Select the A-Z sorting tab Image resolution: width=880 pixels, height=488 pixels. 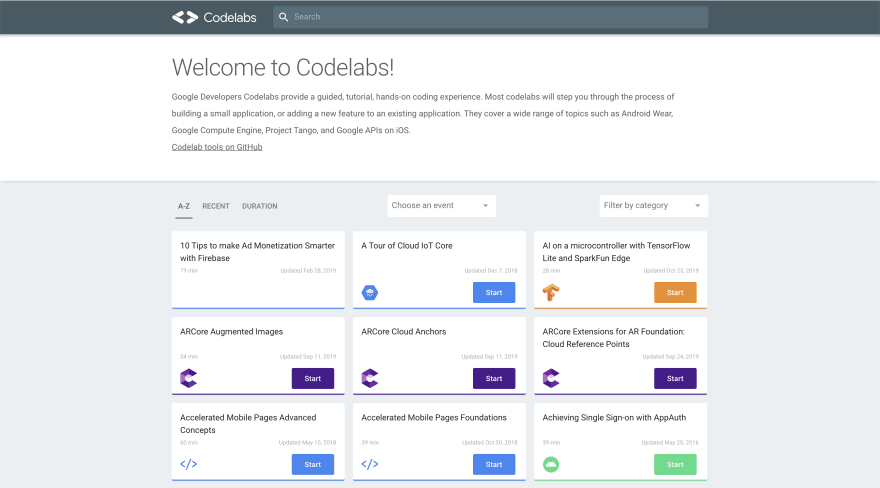[184, 206]
